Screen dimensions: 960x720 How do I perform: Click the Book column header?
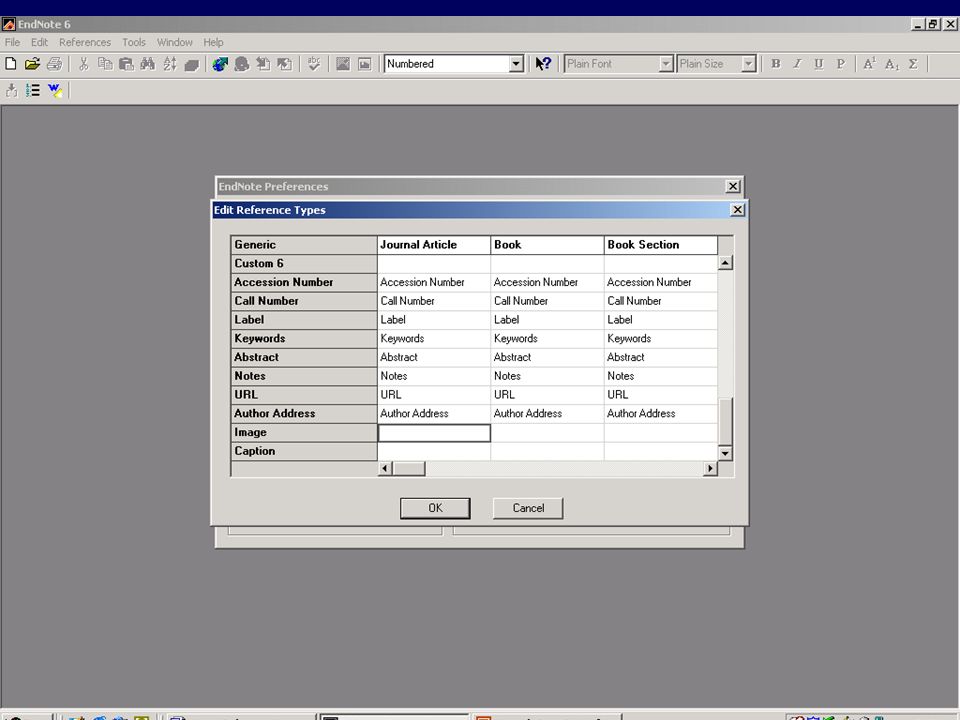[x=547, y=245]
